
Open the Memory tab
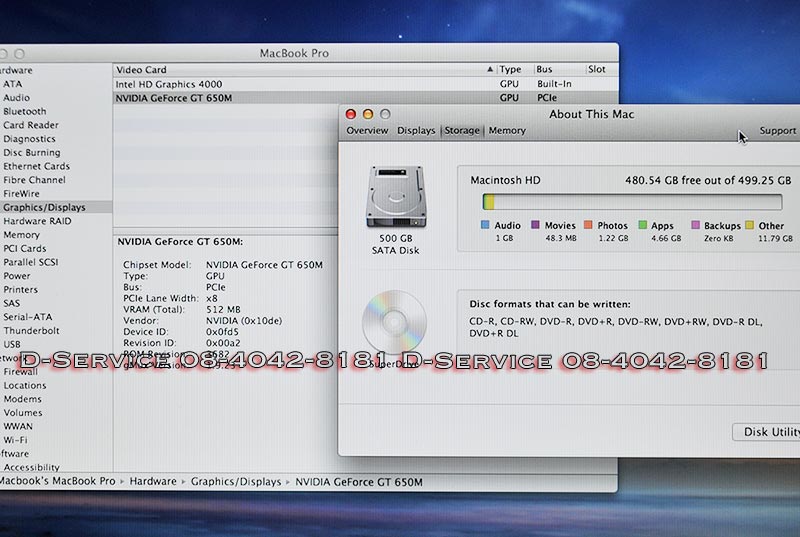click(507, 131)
